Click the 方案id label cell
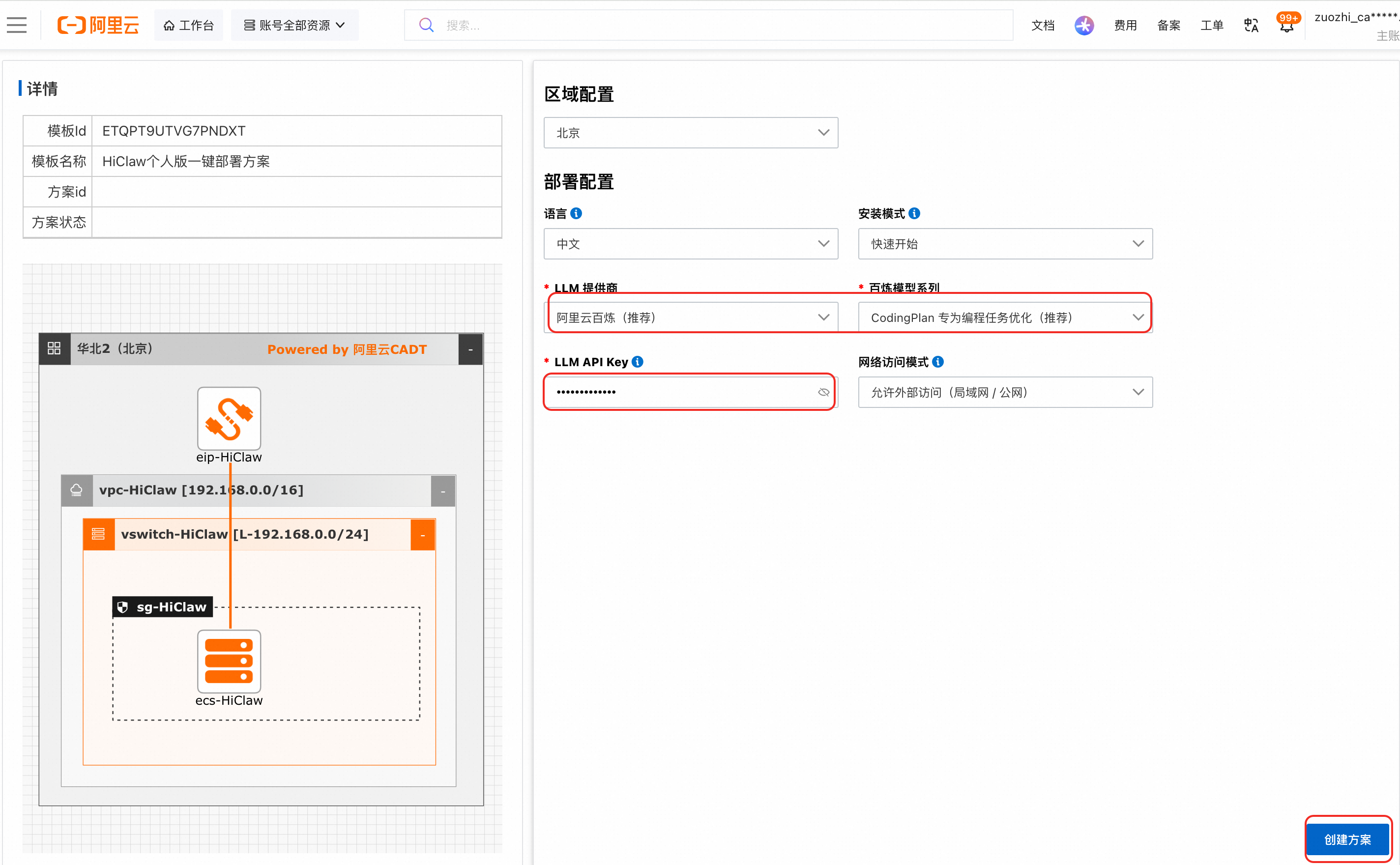Viewport: 1400px width, 865px height. 58,192
